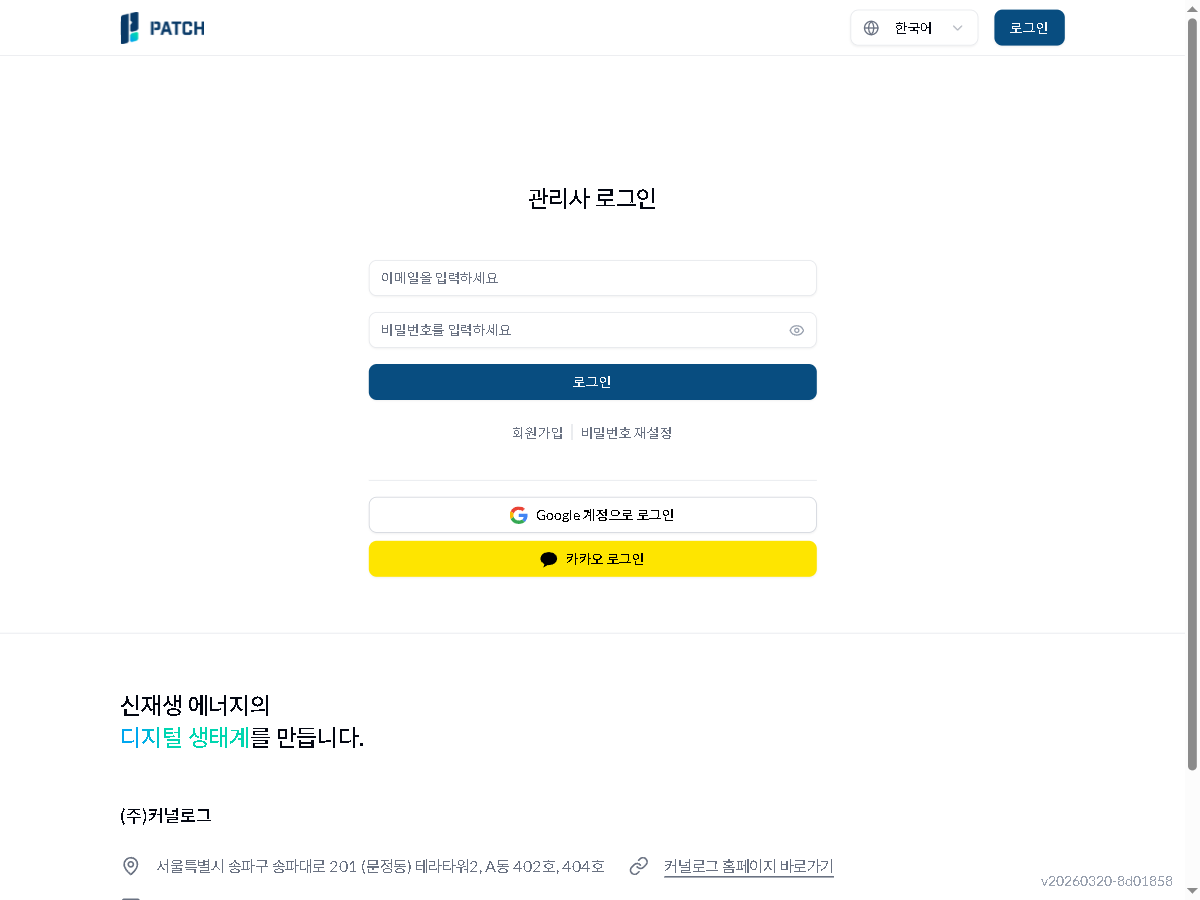Log in using the yellow 카카오 로그인 button
Image resolution: width=1200 pixels, height=900 pixels.
coord(592,559)
